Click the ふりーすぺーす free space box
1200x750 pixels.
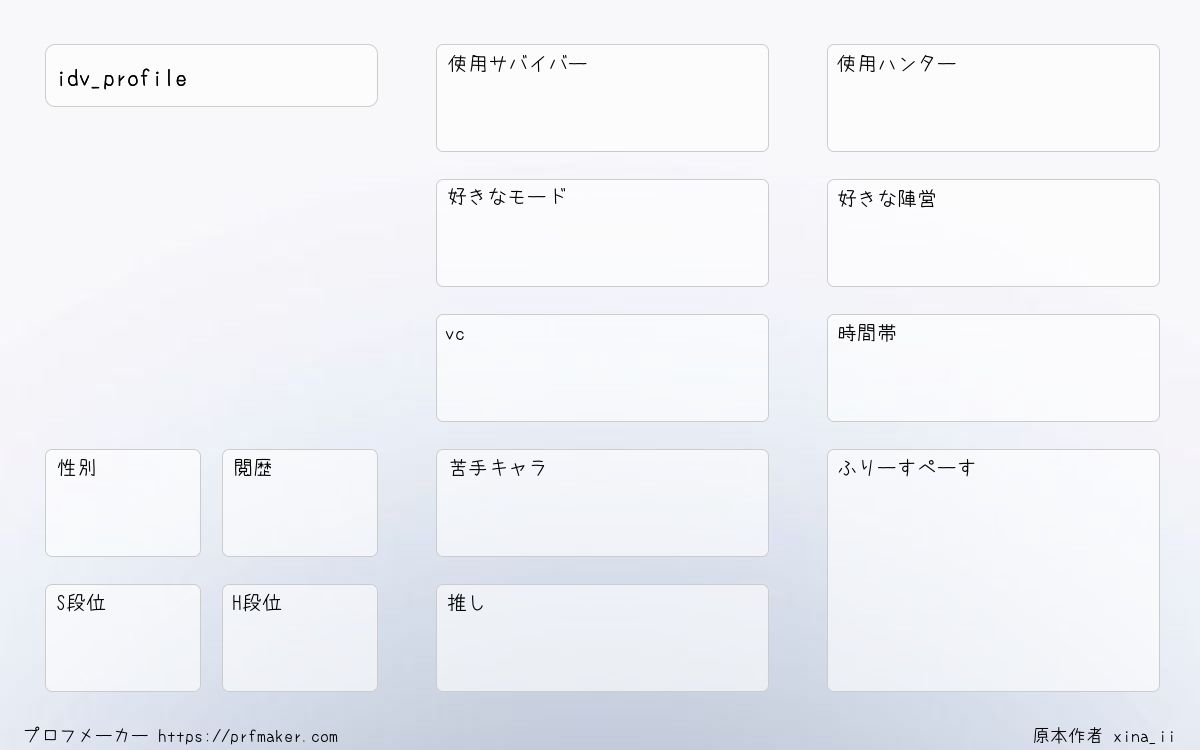[x=993, y=570]
